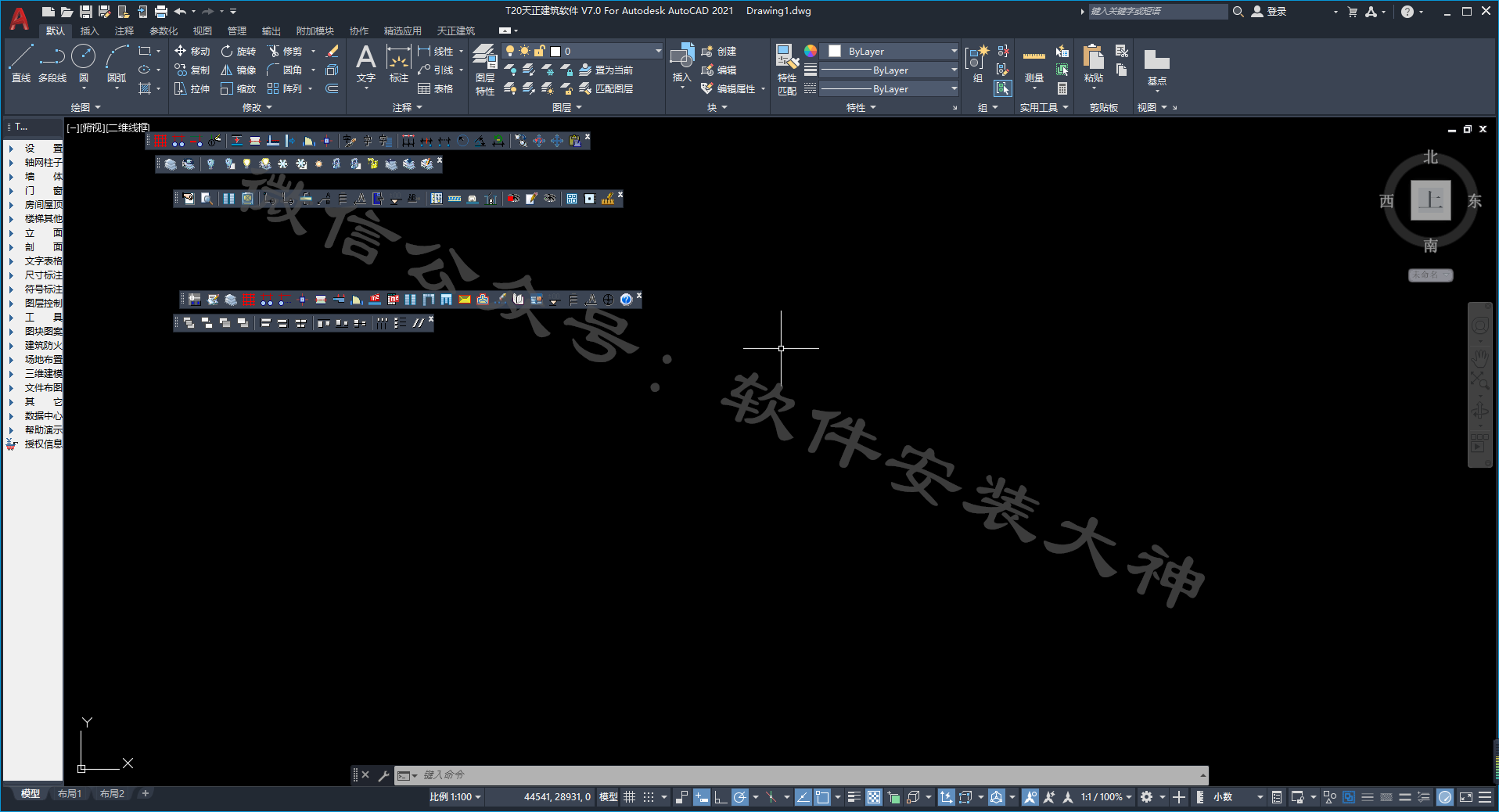Open the 注释 ribbon tab
The height and width of the screenshot is (812, 1499).
pos(124,31)
